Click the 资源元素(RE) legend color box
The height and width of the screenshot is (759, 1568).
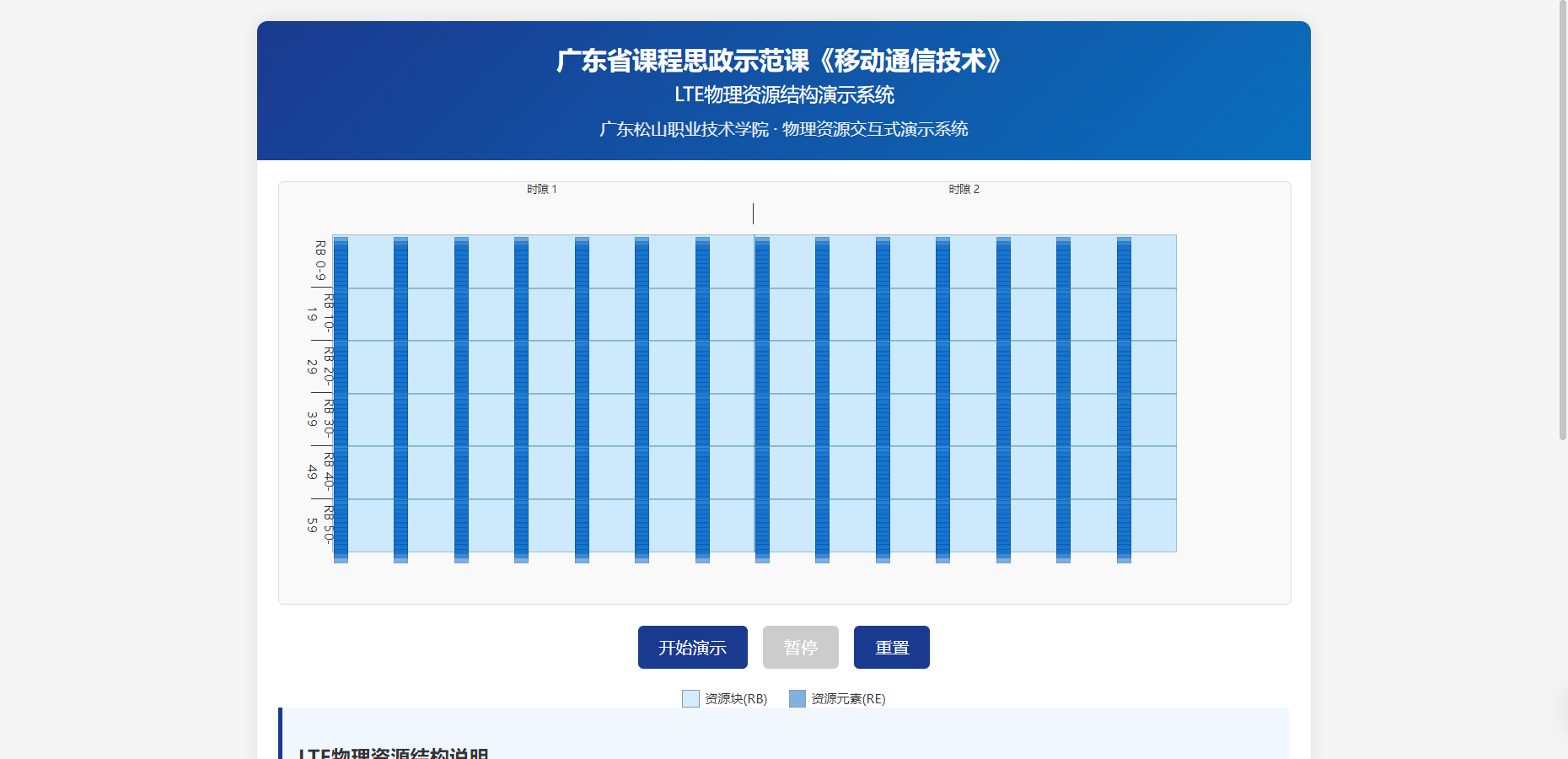[x=797, y=698]
